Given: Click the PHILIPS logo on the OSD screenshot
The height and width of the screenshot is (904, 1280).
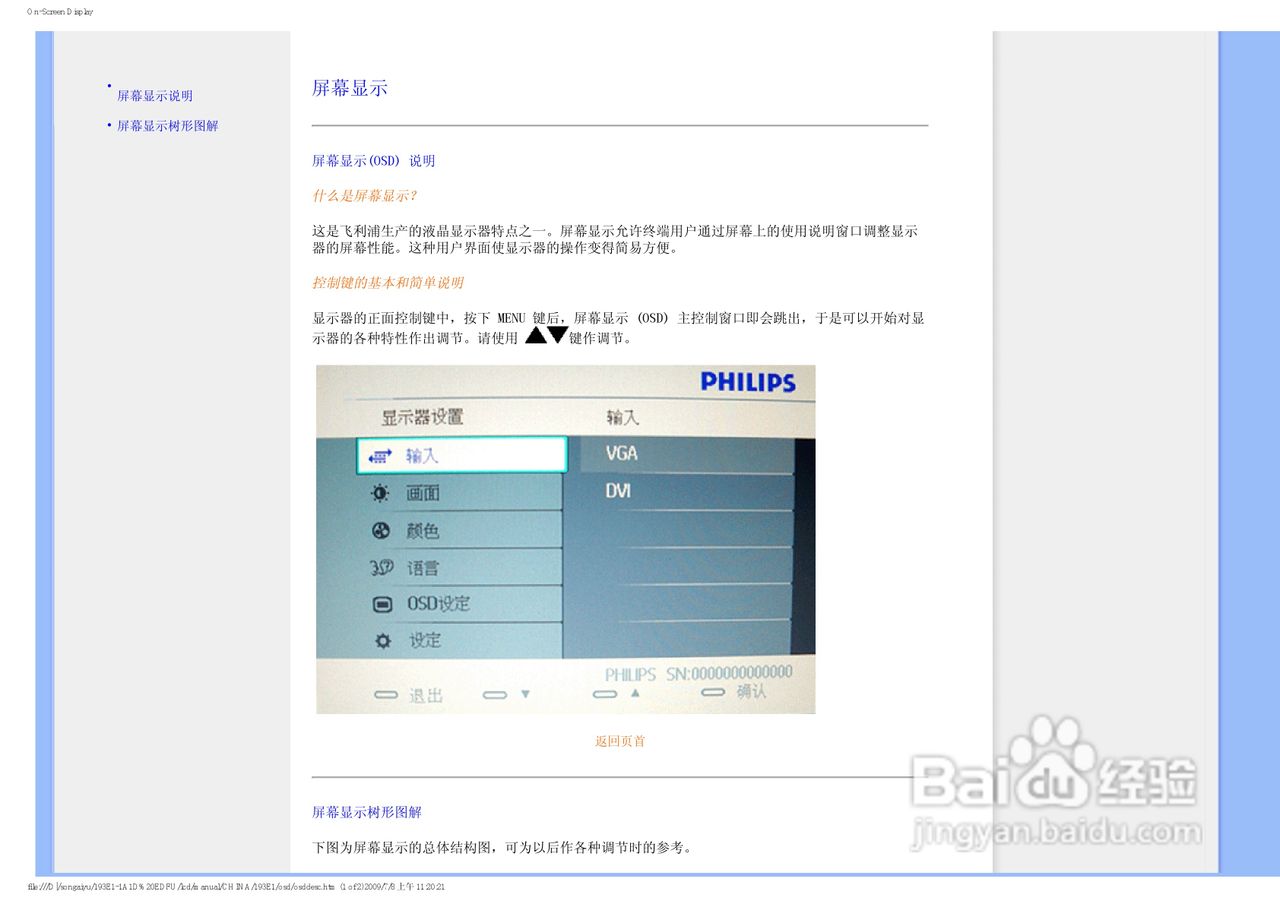Looking at the screenshot, I should (748, 381).
